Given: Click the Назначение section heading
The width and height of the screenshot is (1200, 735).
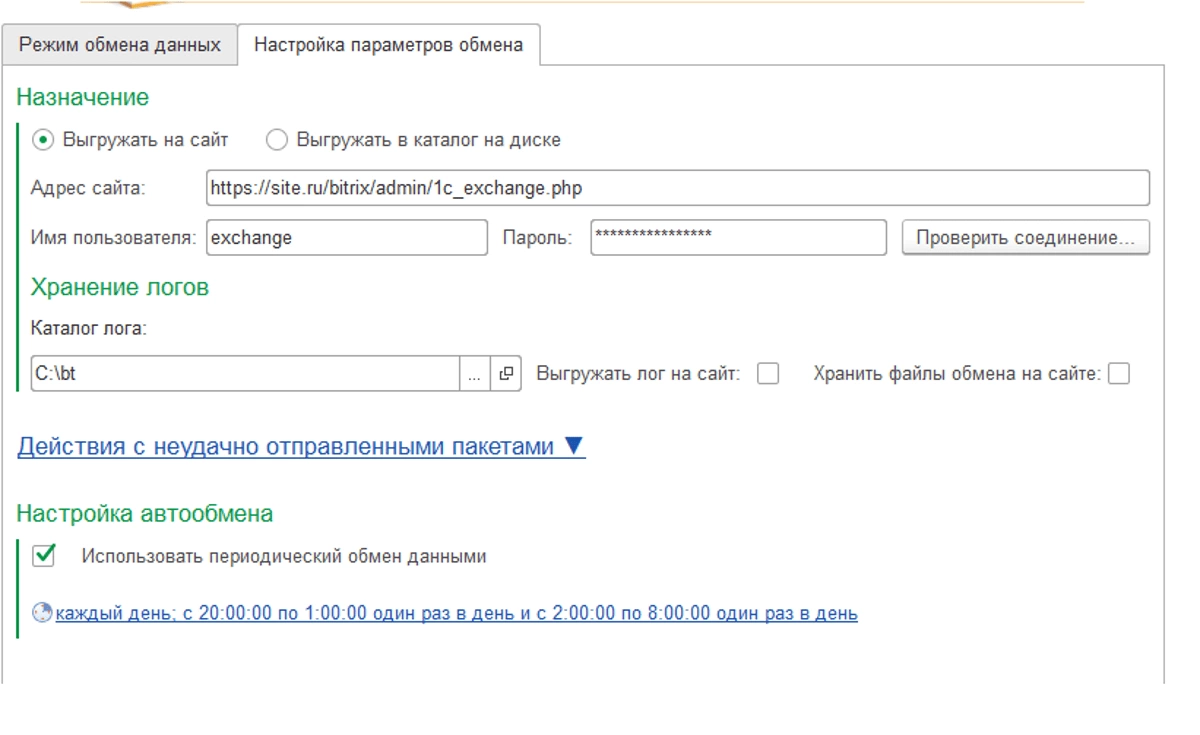Looking at the screenshot, I should (x=83, y=97).
